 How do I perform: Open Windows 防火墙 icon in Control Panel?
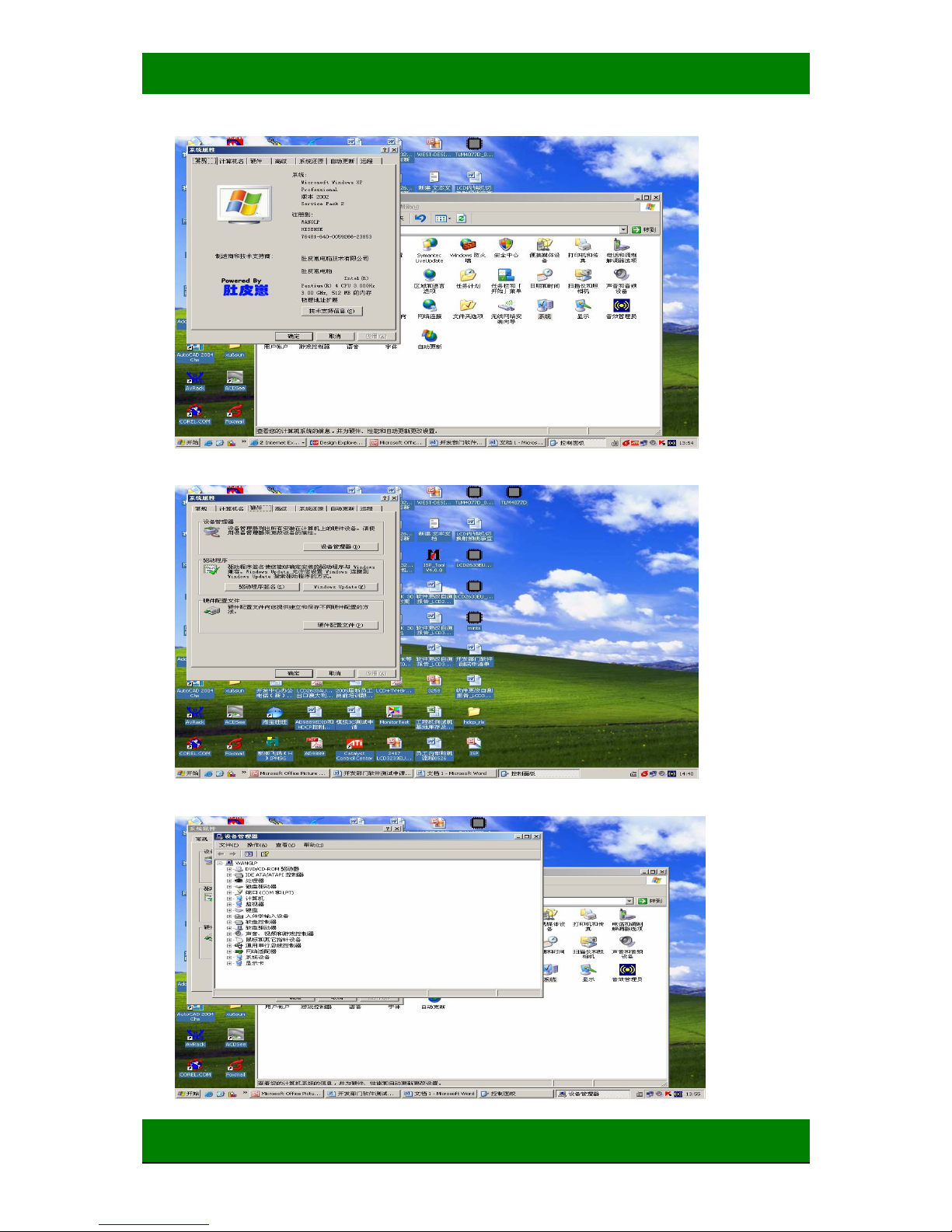pos(468,251)
